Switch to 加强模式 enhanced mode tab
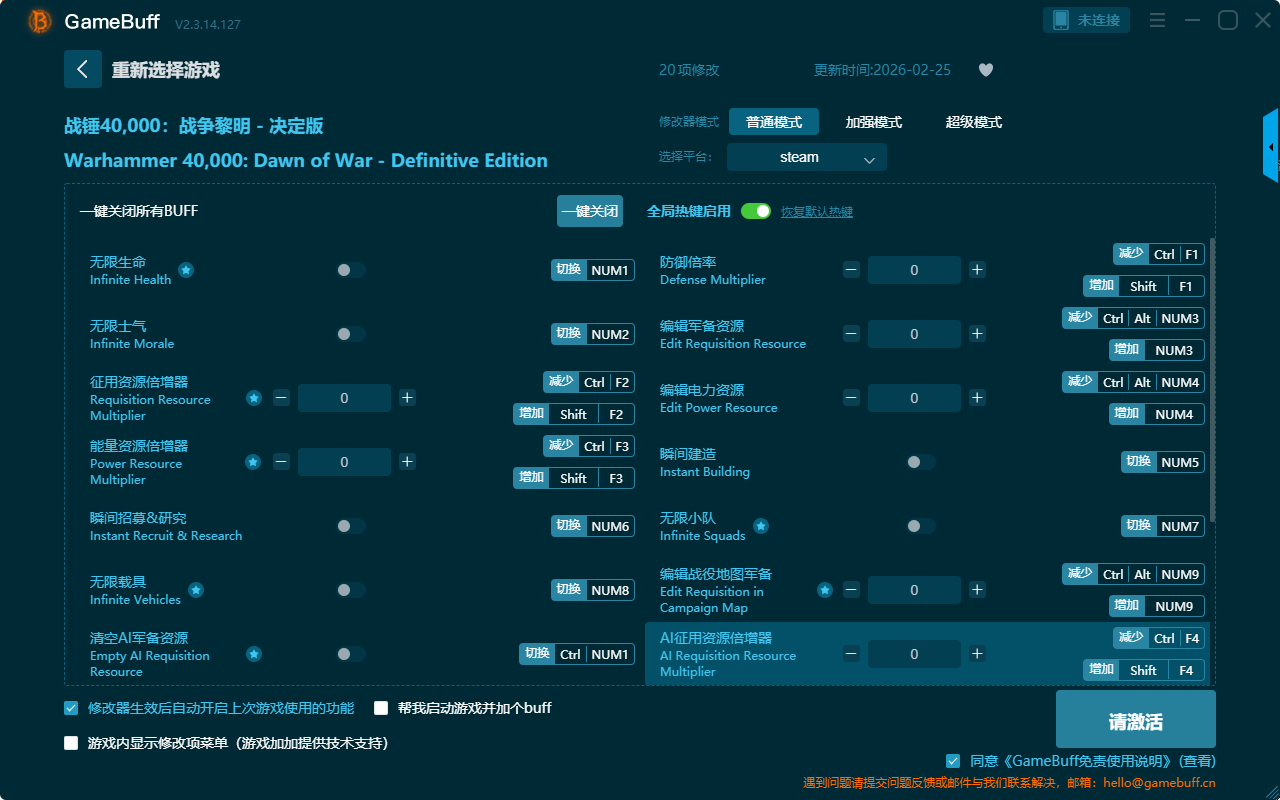The height and width of the screenshot is (800, 1280). [873, 122]
